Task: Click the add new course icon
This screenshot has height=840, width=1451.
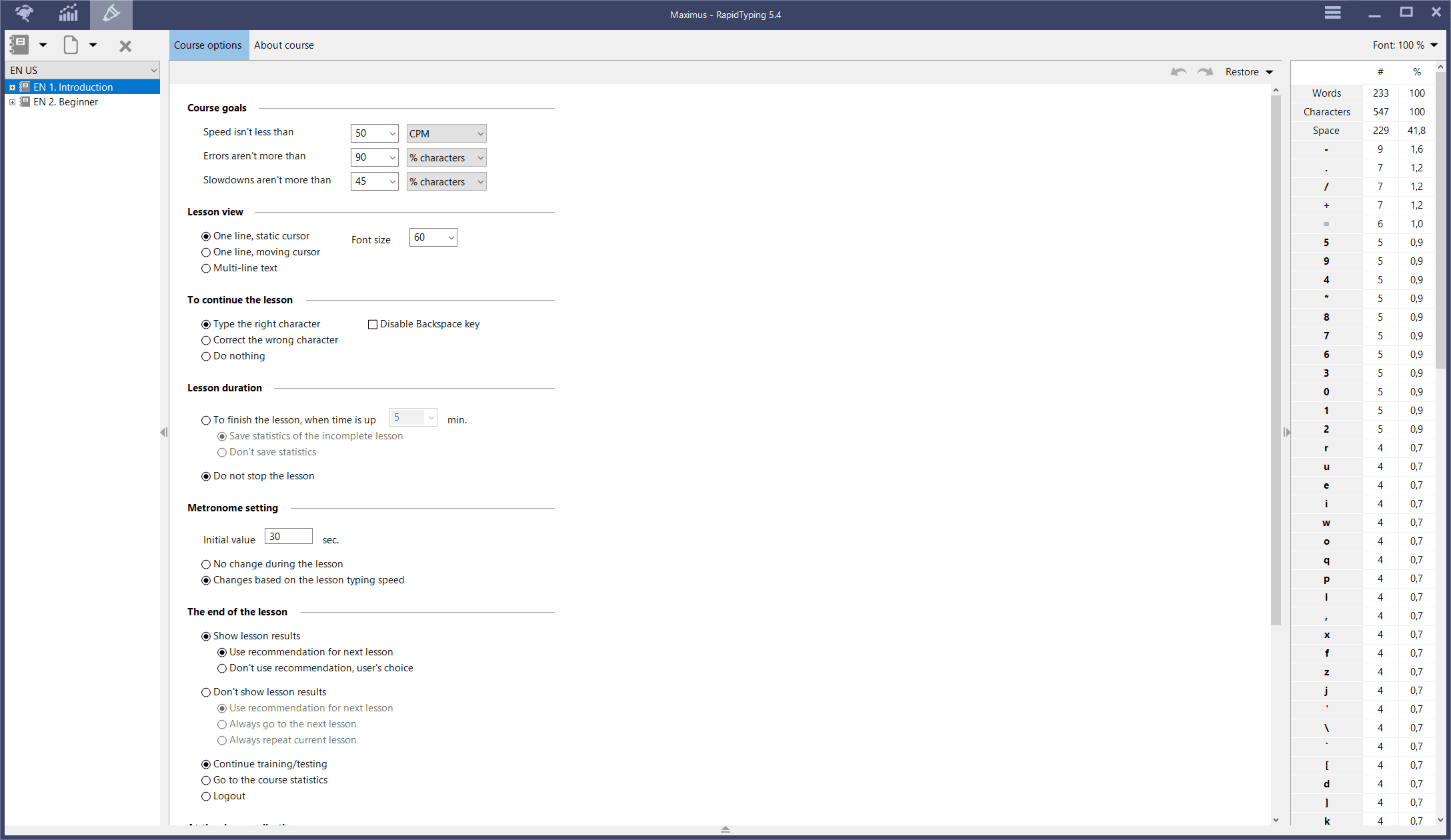Action: coord(19,45)
